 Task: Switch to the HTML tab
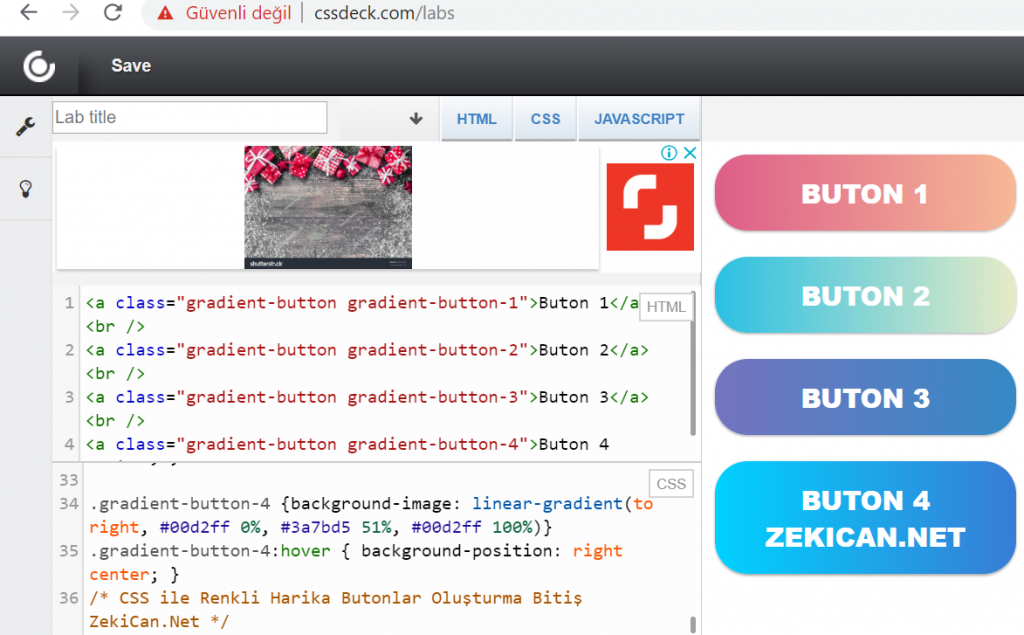pos(476,119)
